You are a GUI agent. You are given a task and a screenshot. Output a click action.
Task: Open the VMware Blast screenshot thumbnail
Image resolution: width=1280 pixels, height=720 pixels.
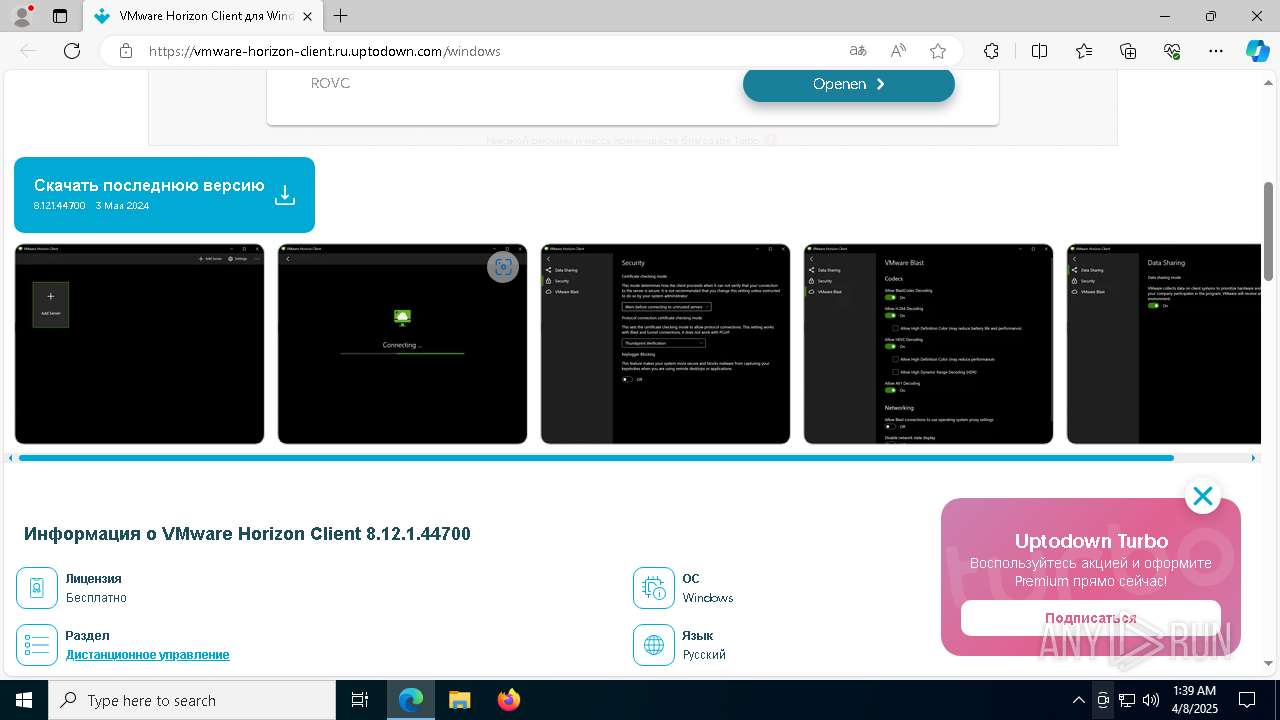tap(928, 344)
